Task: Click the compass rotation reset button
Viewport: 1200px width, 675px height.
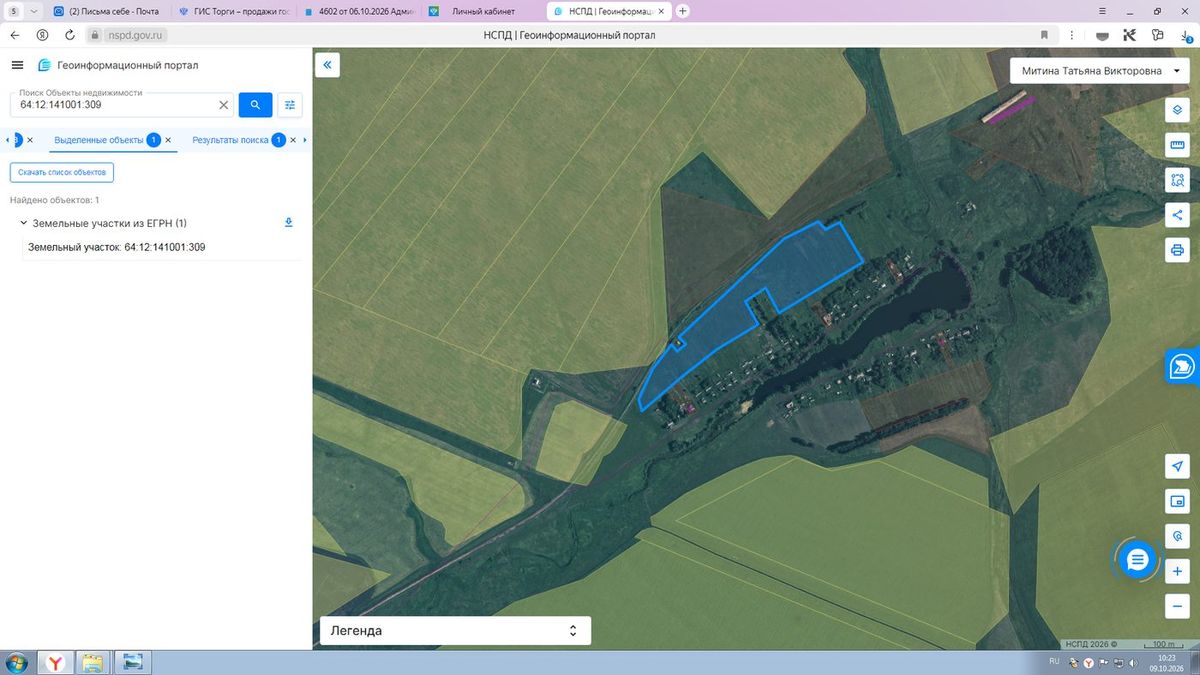Action: (x=1177, y=536)
